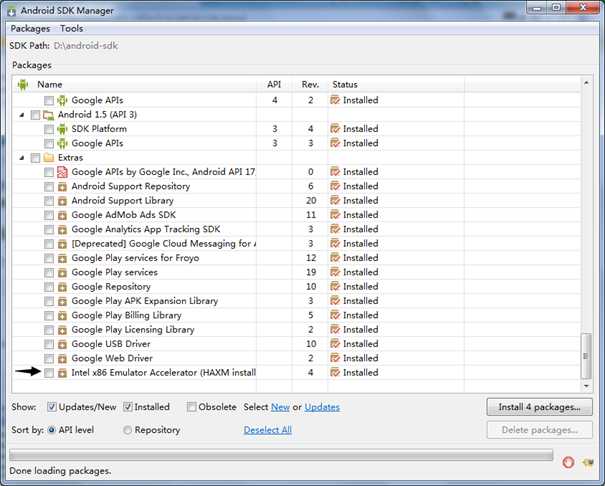Click the Extras folder icon
The height and width of the screenshot is (486, 605).
click(49, 158)
